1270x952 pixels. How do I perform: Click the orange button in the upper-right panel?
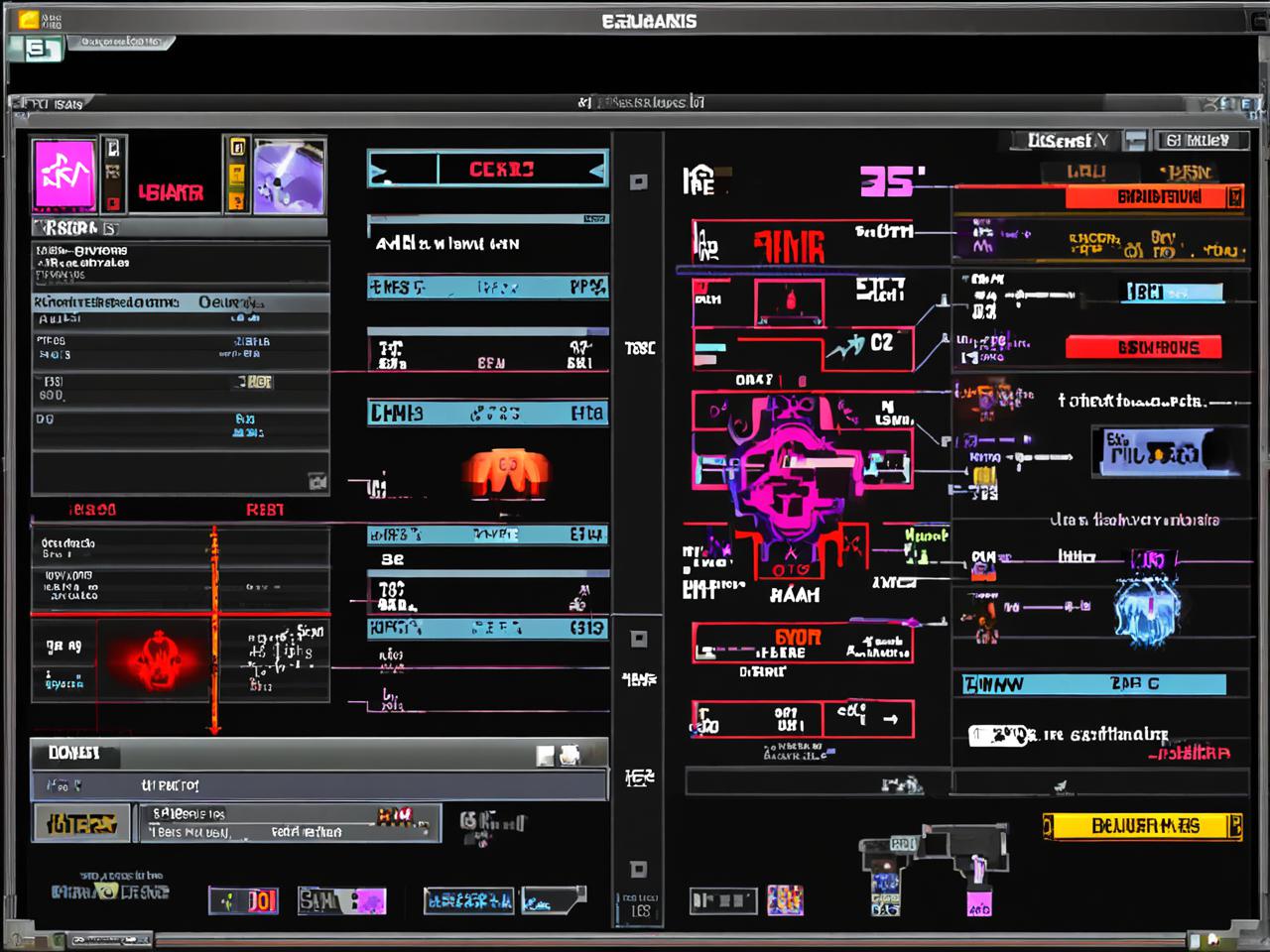point(1154,197)
